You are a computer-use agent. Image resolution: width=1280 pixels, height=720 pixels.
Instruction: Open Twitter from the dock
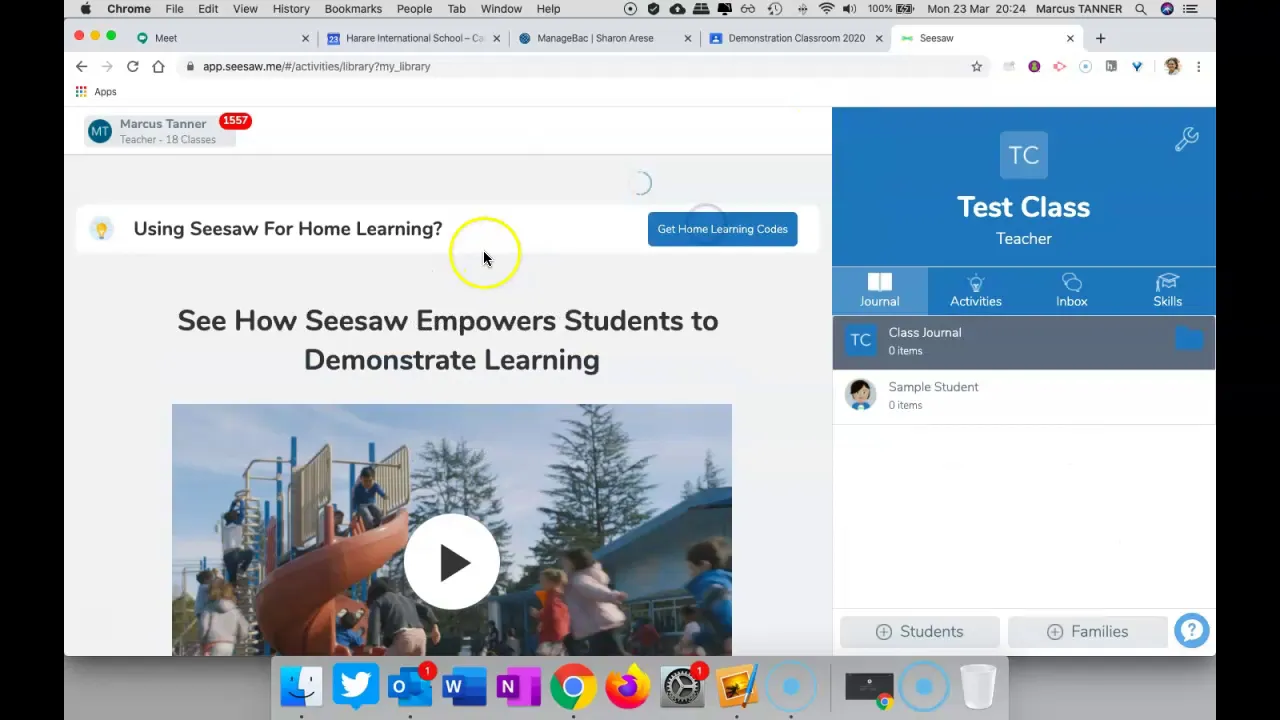355,686
